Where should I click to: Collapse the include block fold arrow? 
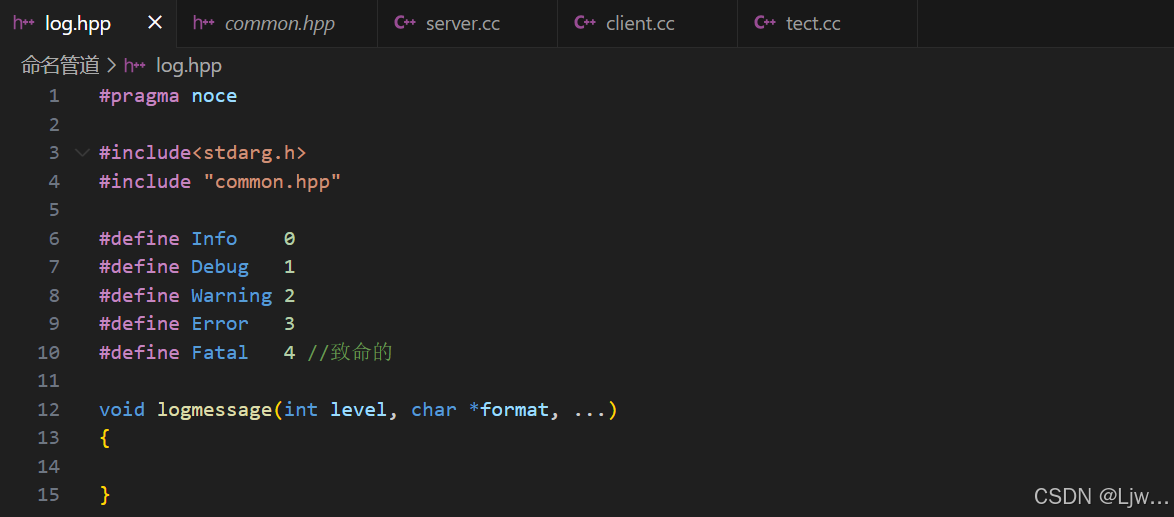82,153
